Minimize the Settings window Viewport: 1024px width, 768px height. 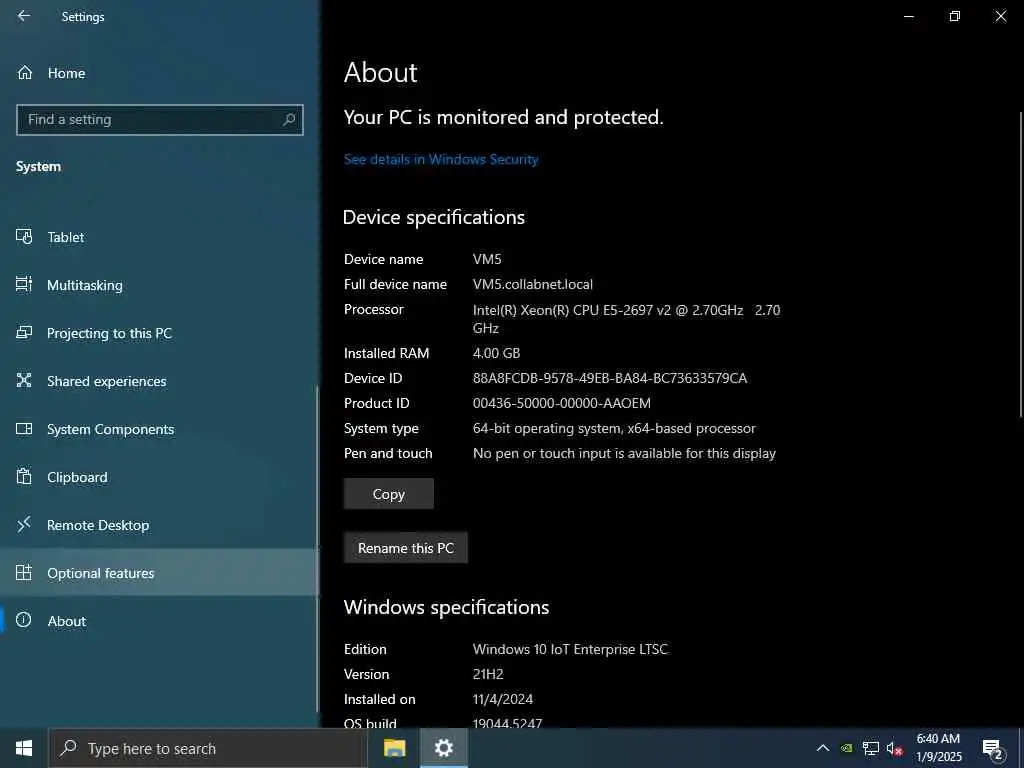(908, 16)
